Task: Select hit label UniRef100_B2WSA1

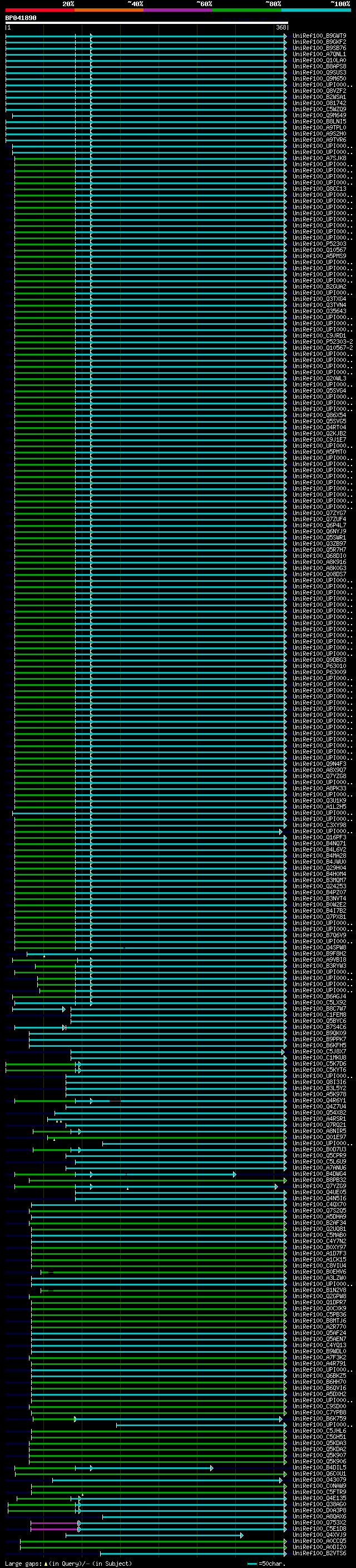Action: 319,97
